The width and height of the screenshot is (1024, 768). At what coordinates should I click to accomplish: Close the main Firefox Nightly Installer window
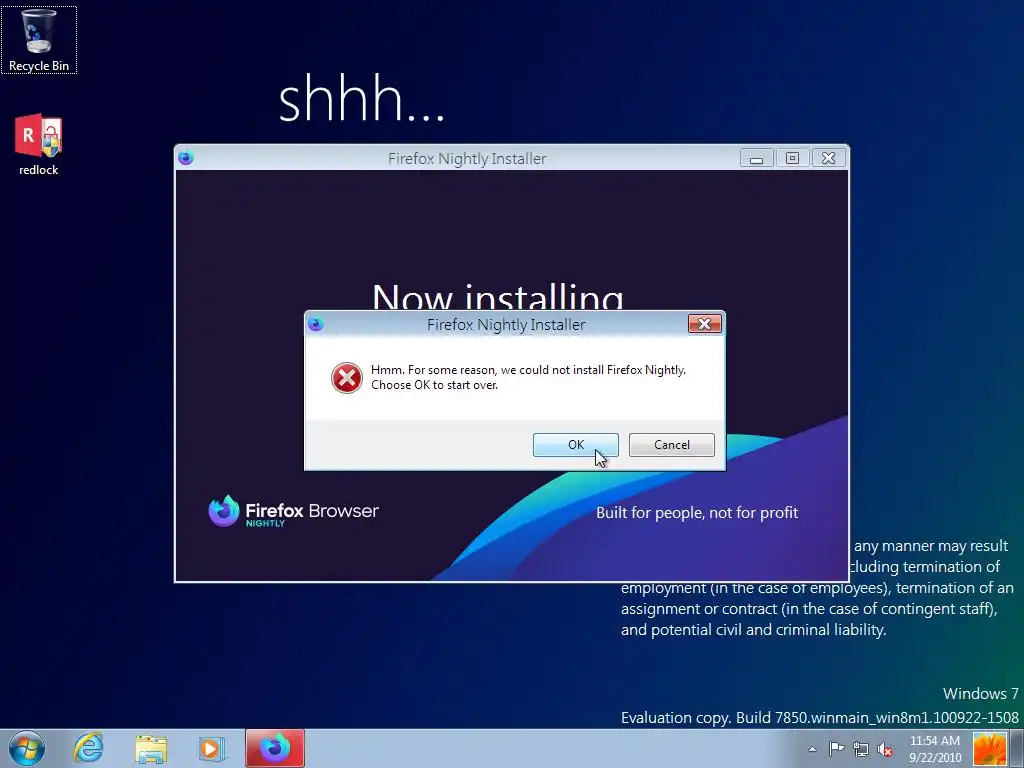[x=829, y=158]
